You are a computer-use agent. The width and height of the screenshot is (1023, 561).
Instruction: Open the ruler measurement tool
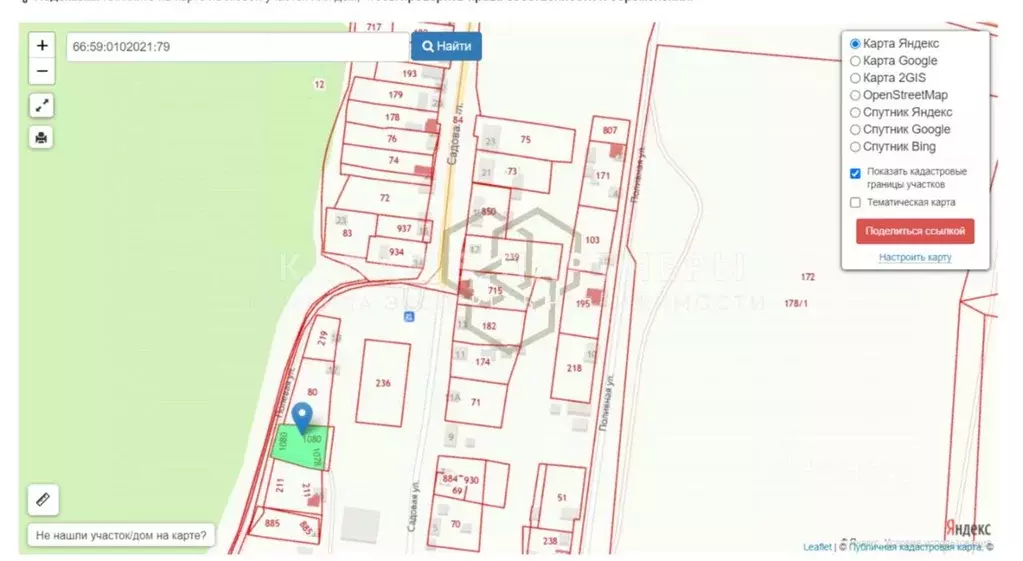tap(43, 500)
